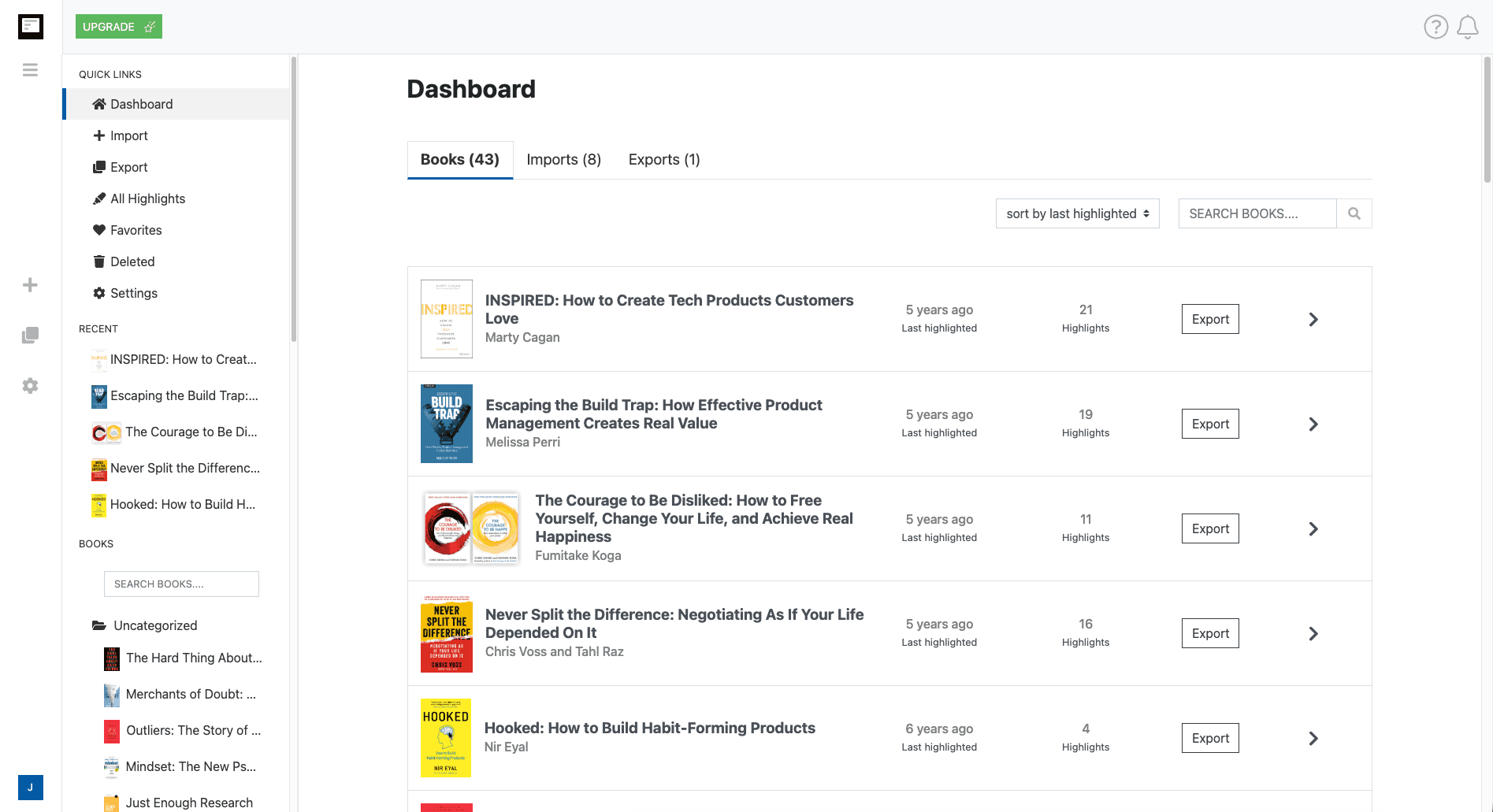The width and height of the screenshot is (1493, 812).
Task: Switch to the Imports (8) tab
Action: 564,160
